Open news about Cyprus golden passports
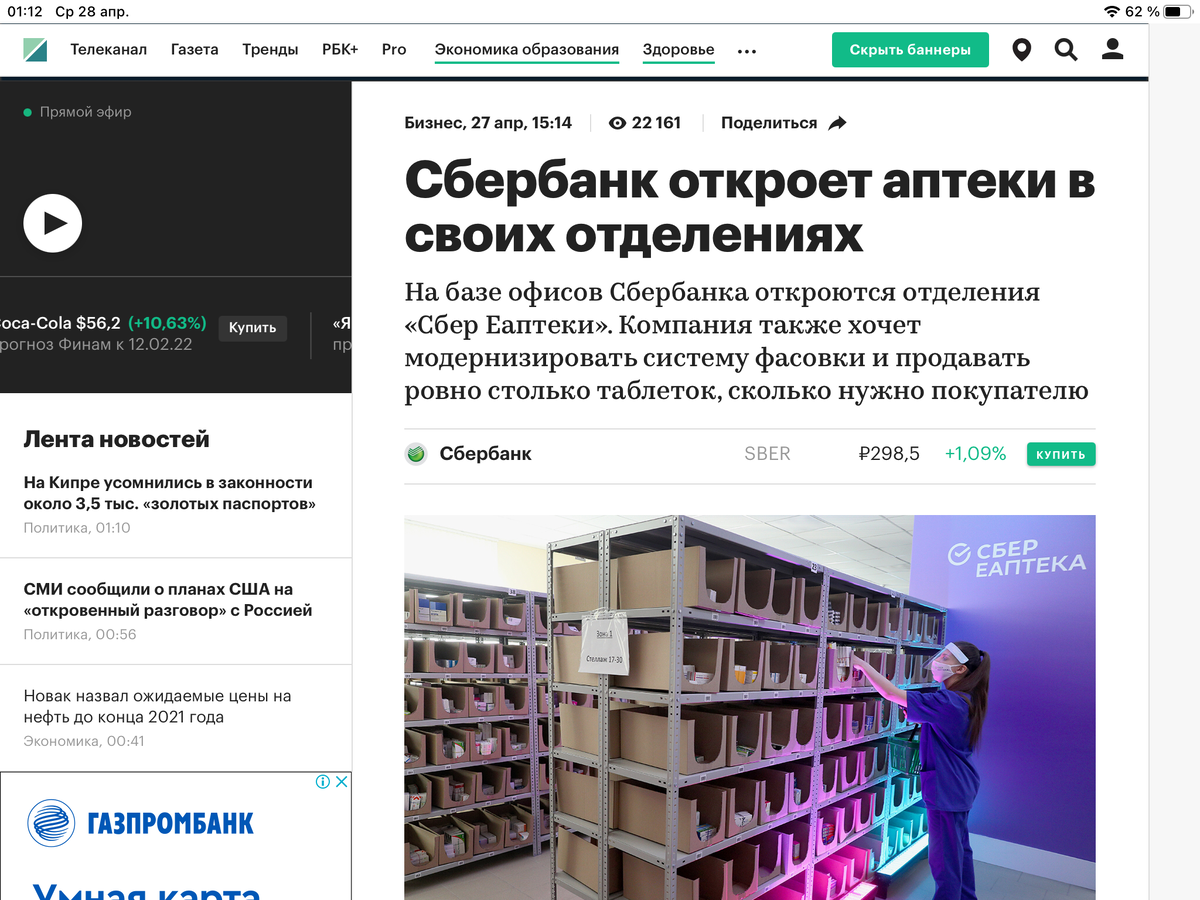Image resolution: width=1200 pixels, height=900 pixels. pyautogui.click(x=168, y=493)
